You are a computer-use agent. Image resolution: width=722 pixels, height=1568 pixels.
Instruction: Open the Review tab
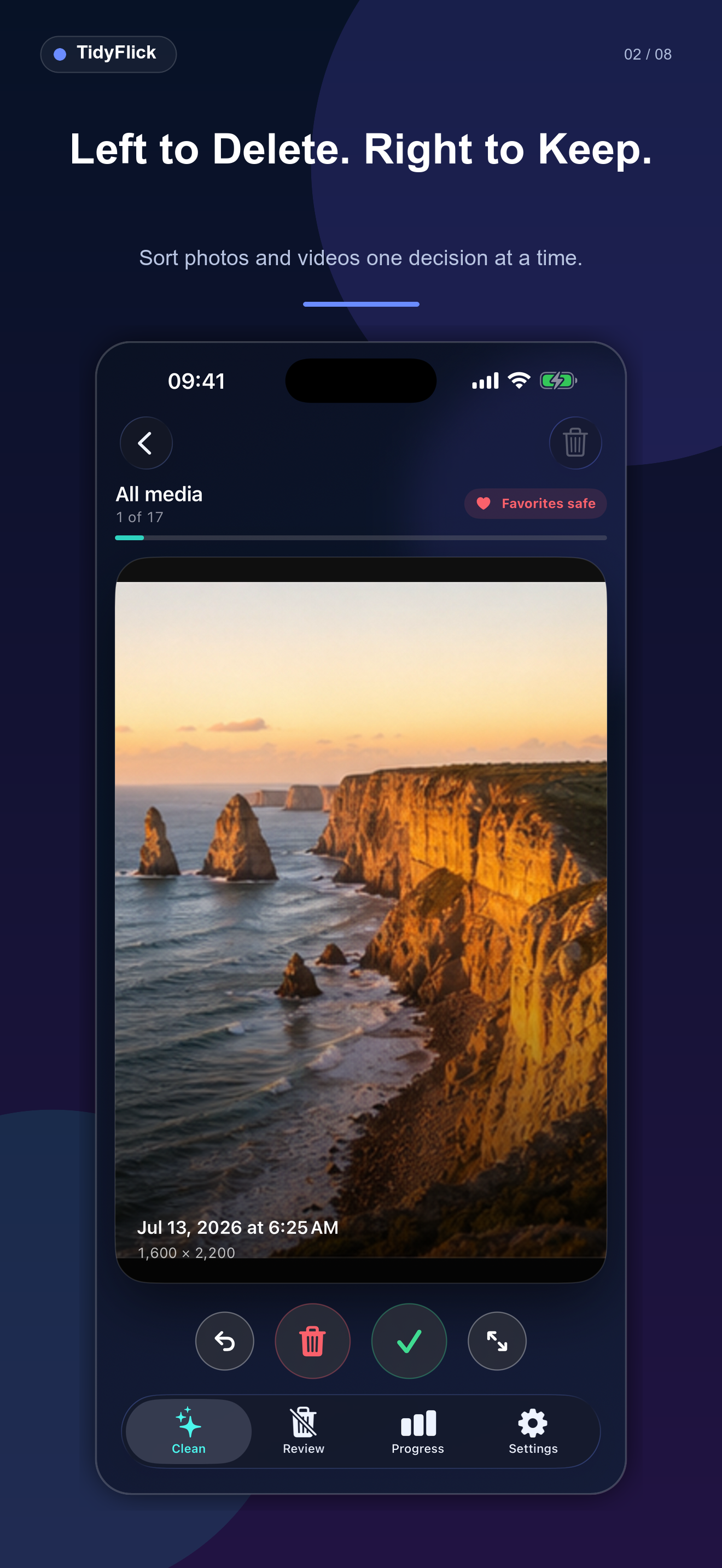click(x=303, y=1431)
